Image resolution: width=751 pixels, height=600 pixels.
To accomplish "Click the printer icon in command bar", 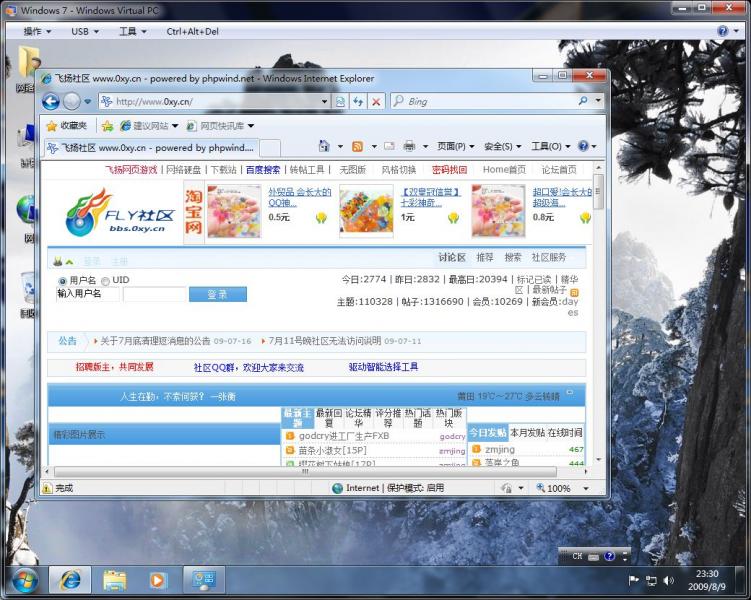I will pos(409,146).
